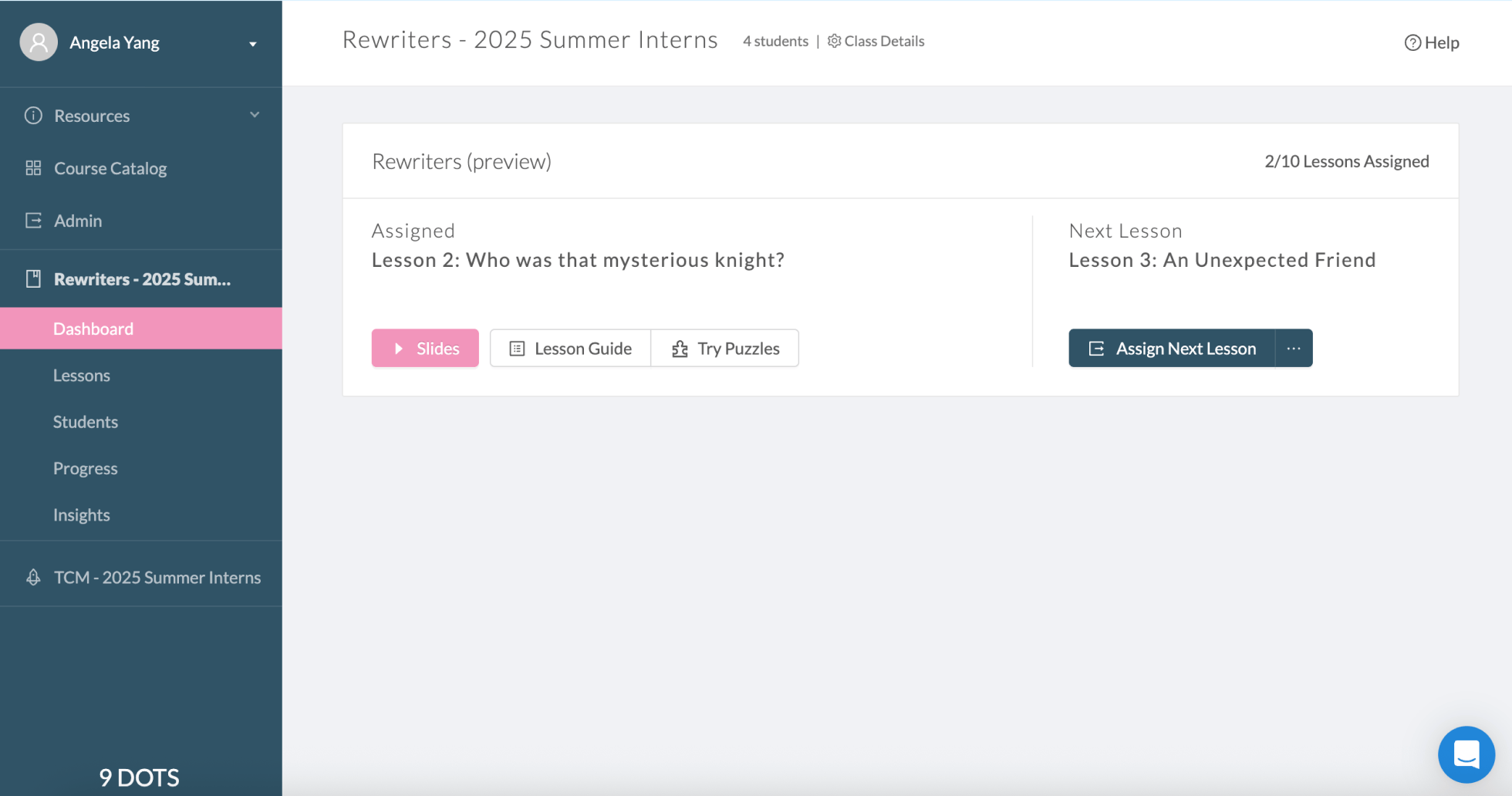Select Progress in the sidebar
Image resolution: width=1512 pixels, height=796 pixels.
click(x=86, y=468)
